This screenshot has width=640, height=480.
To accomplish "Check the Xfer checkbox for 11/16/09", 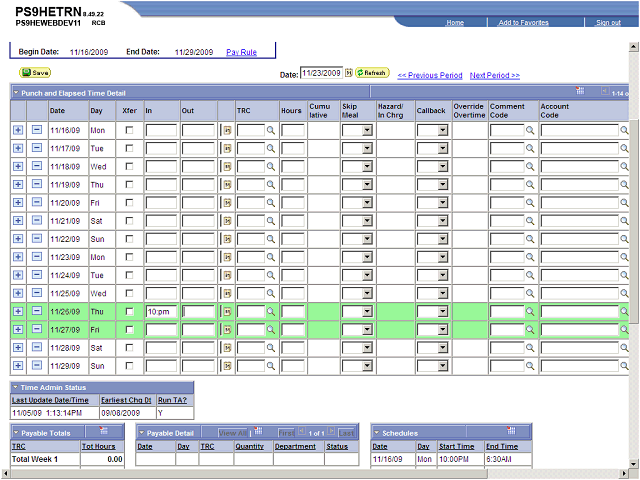I will pyautogui.click(x=129, y=130).
